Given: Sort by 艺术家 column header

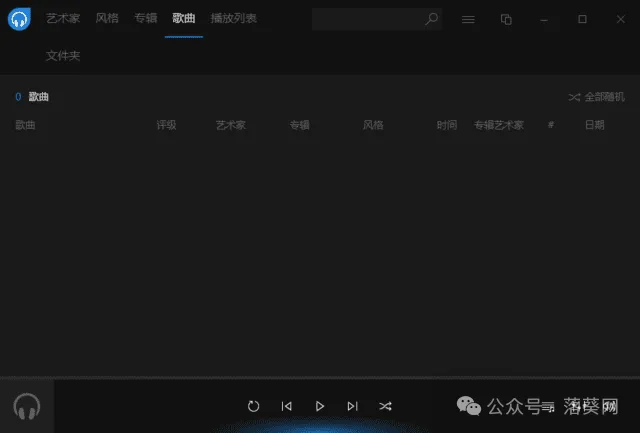Looking at the screenshot, I should pyautogui.click(x=231, y=125).
